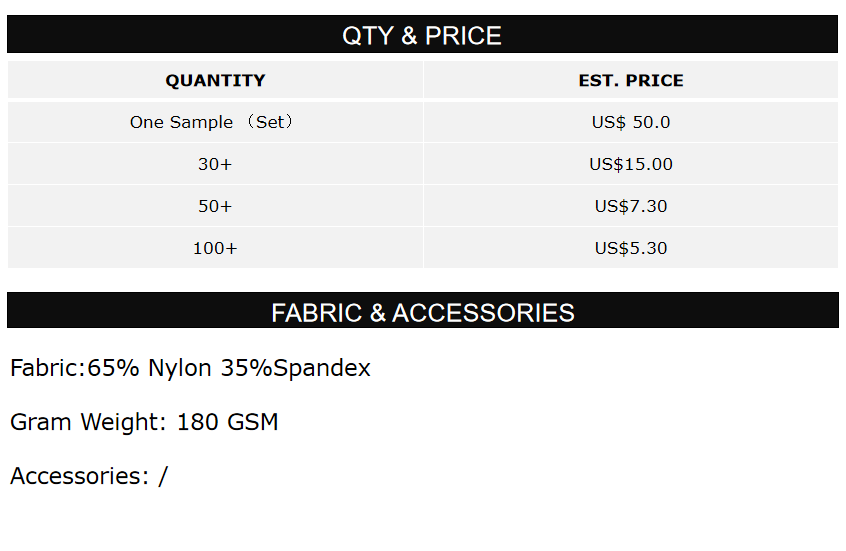Click the QTY & PRICE section header
Viewport: 846px width, 551px height.
(422, 36)
